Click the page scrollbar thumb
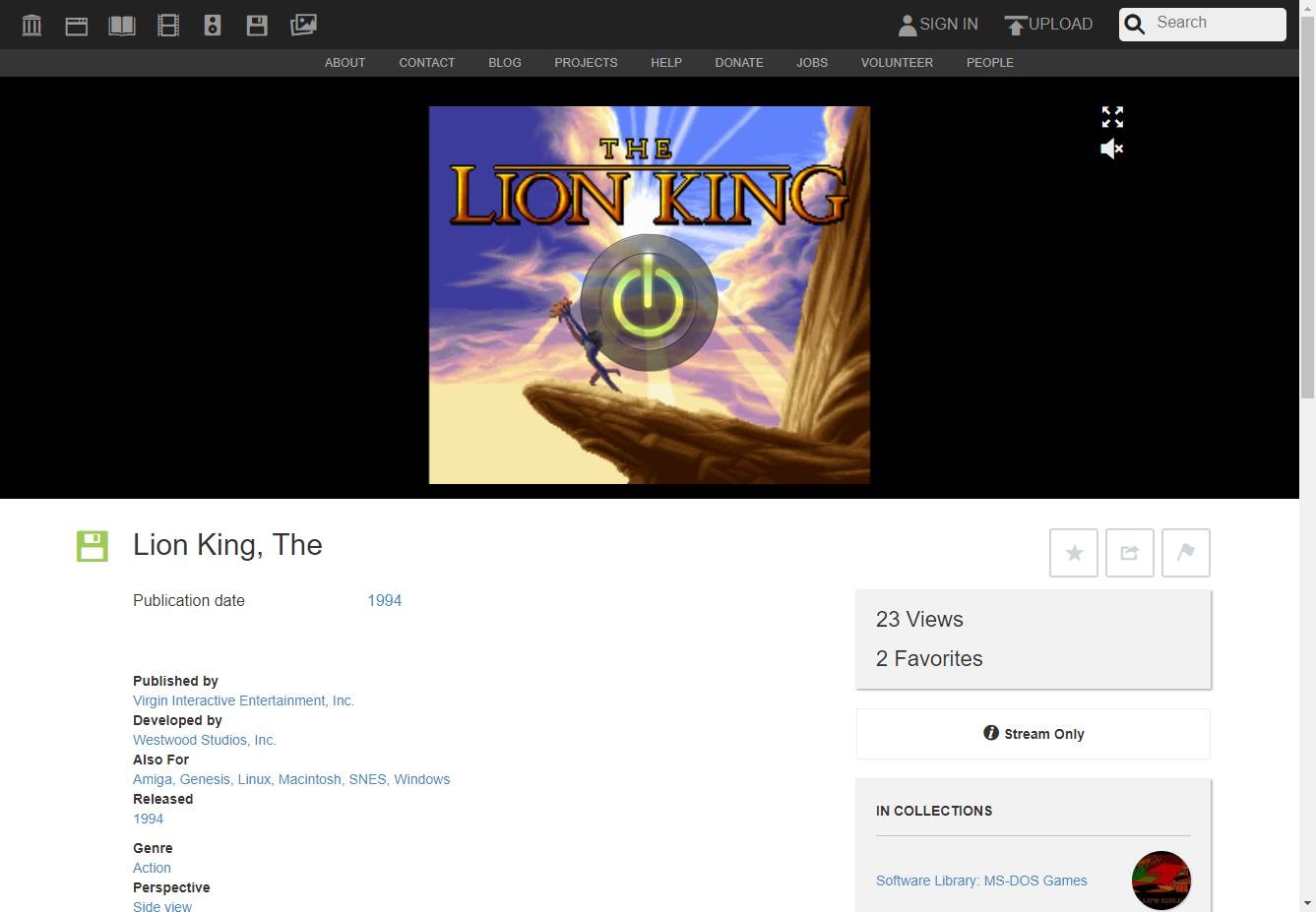This screenshot has width=1316, height=912. pyautogui.click(x=1307, y=207)
